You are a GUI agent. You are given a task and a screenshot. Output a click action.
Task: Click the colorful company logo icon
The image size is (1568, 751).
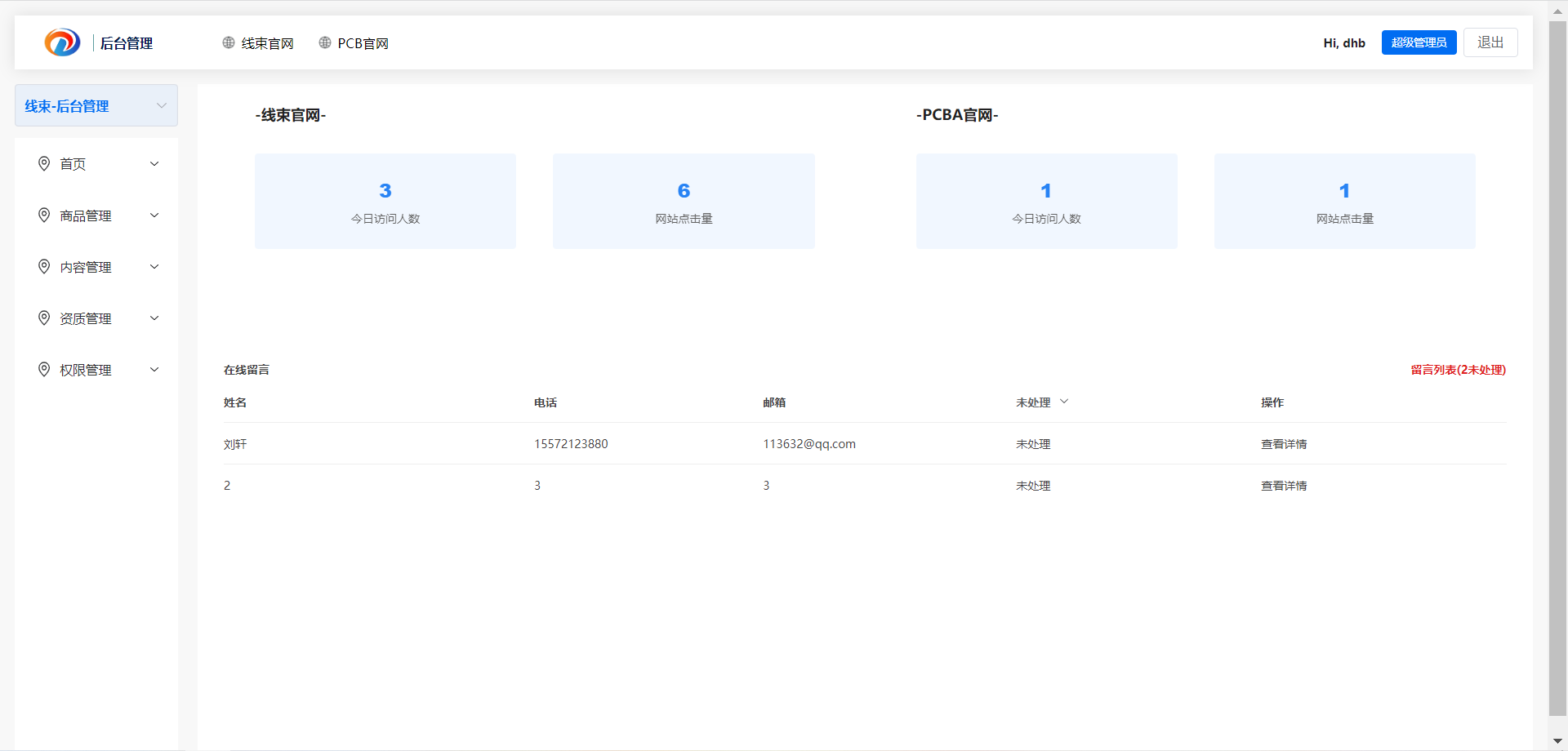[62, 42]
